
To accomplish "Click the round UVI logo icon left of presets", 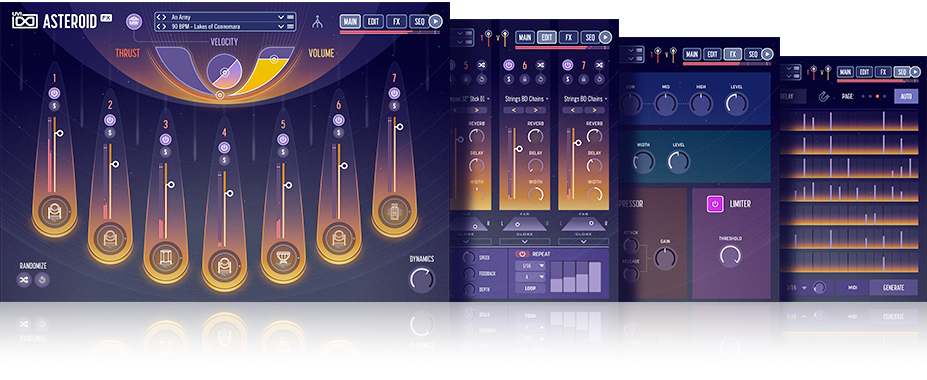I will tap(134, 22).
